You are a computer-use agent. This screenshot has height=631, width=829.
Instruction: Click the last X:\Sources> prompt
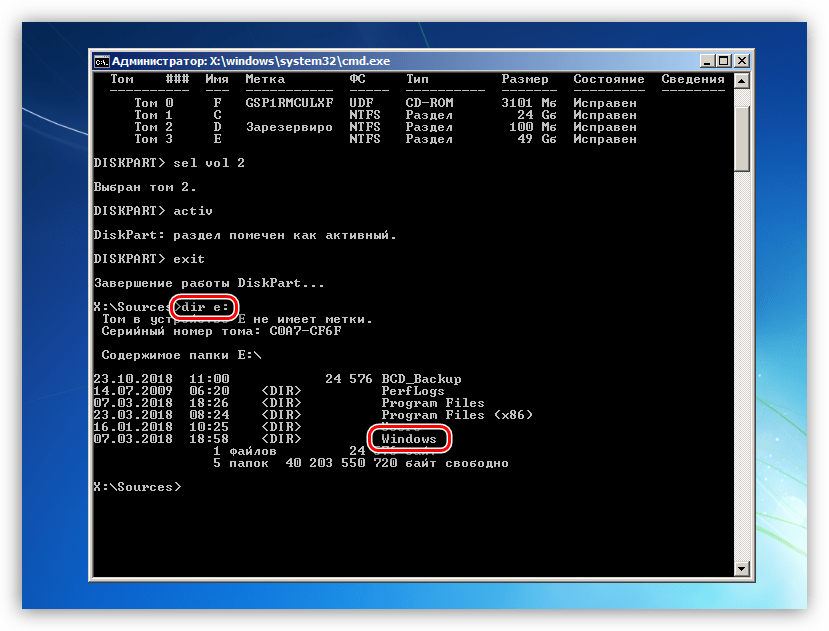coord(137,487)
